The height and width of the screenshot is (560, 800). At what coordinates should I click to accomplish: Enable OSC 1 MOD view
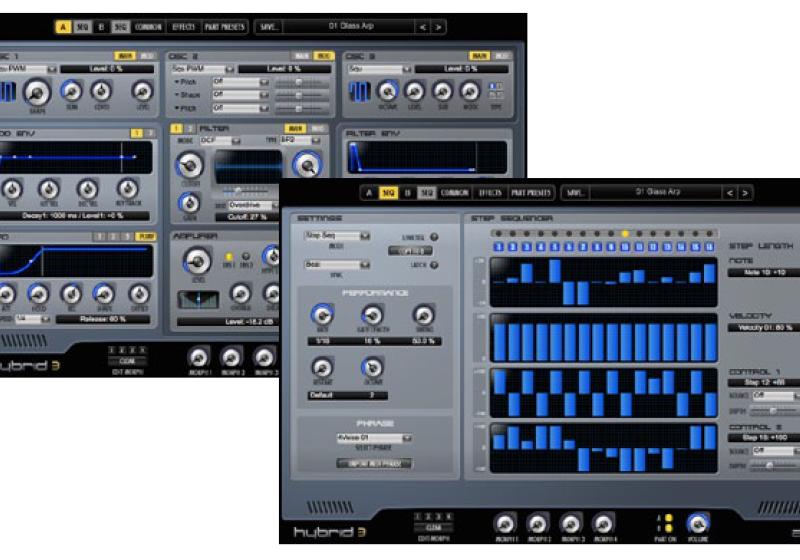(146, 56)
